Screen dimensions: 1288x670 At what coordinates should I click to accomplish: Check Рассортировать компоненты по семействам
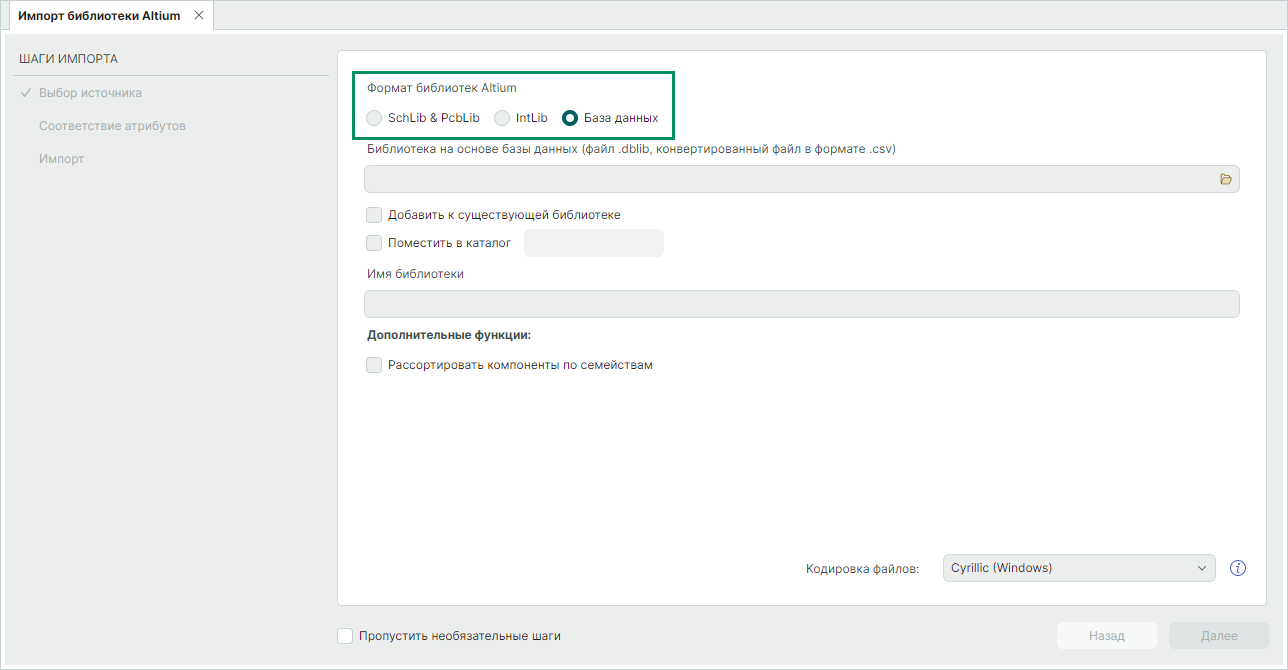tap(374, 365)
